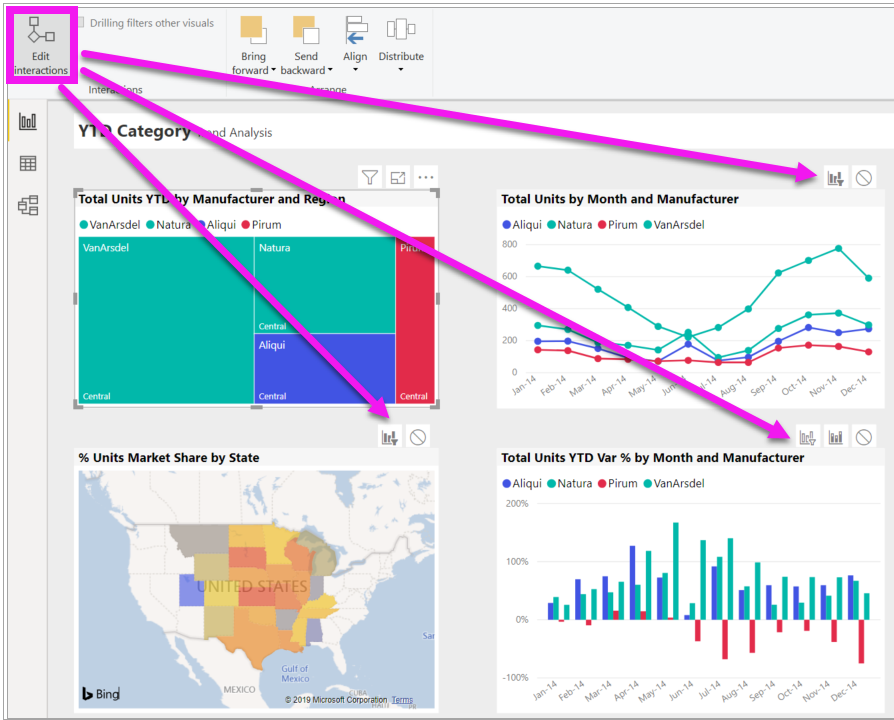Click the % Units Market Share by State title

[169, 458]
